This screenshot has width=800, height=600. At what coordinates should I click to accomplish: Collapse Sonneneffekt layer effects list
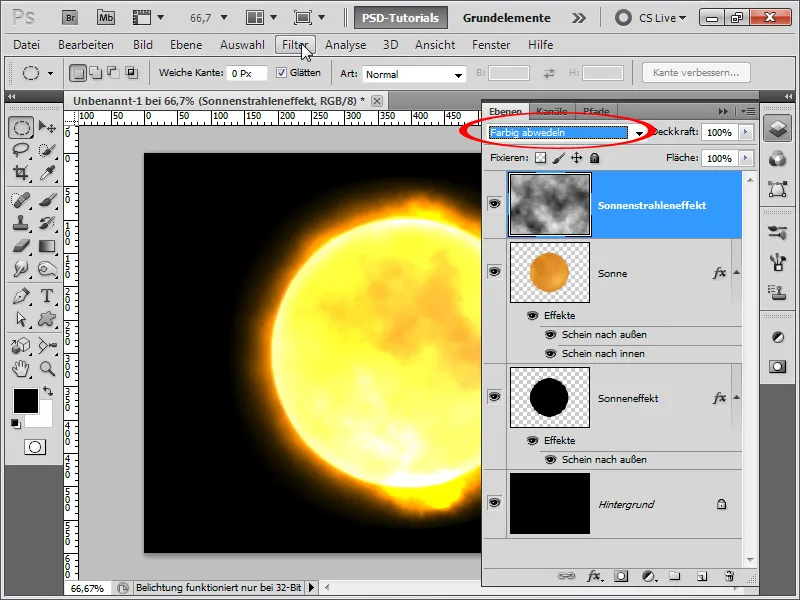[x=736, y=397]
